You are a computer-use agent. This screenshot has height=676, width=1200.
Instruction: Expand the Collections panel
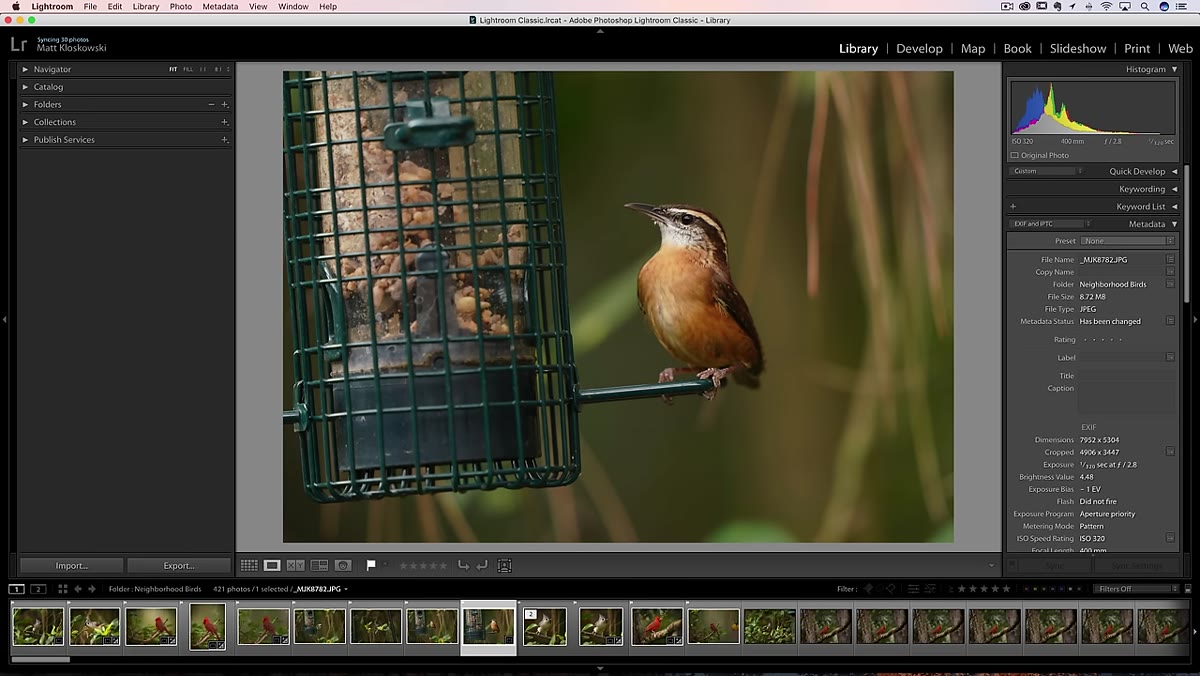(26, 122)
